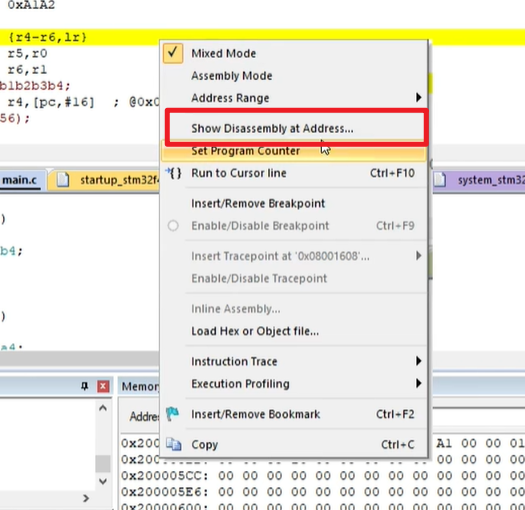This screenshot has height=510, width=525.
Task: Select Insert/Remove Breakpoint
Action: (x=258, y=203)
